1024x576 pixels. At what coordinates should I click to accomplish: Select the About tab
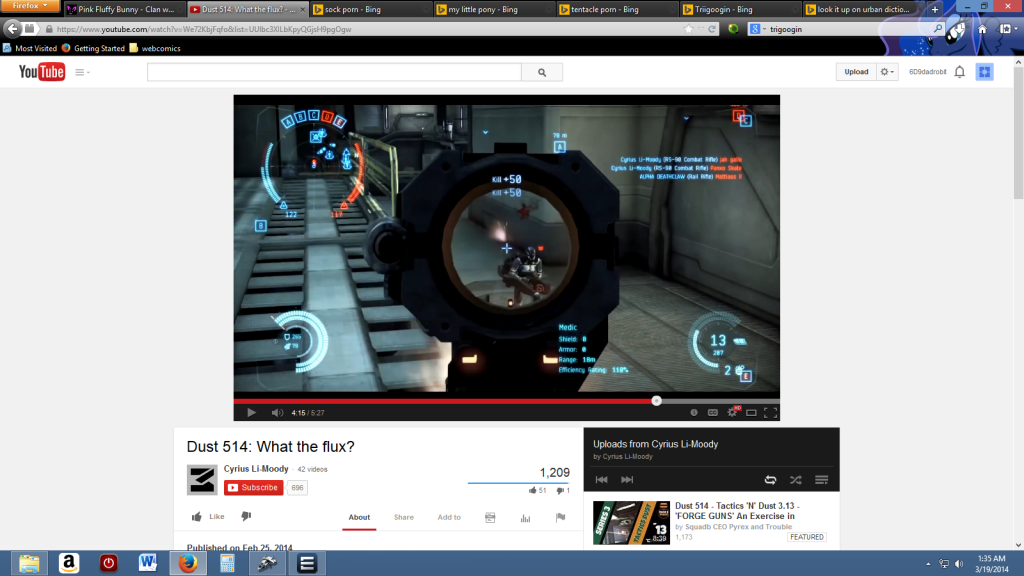(359, 517)
